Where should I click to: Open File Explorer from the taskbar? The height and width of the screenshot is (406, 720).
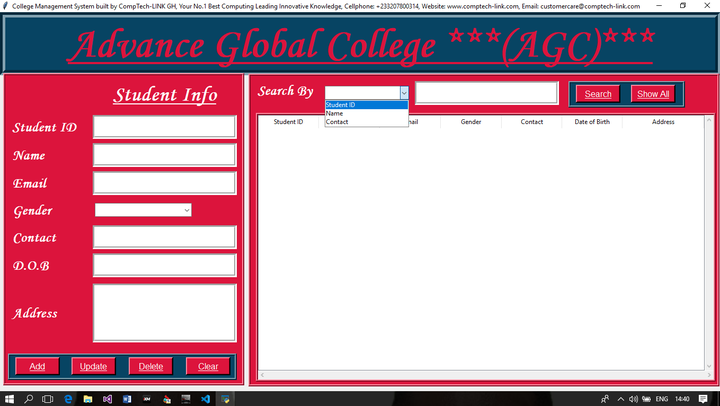(x=88, y=399)
